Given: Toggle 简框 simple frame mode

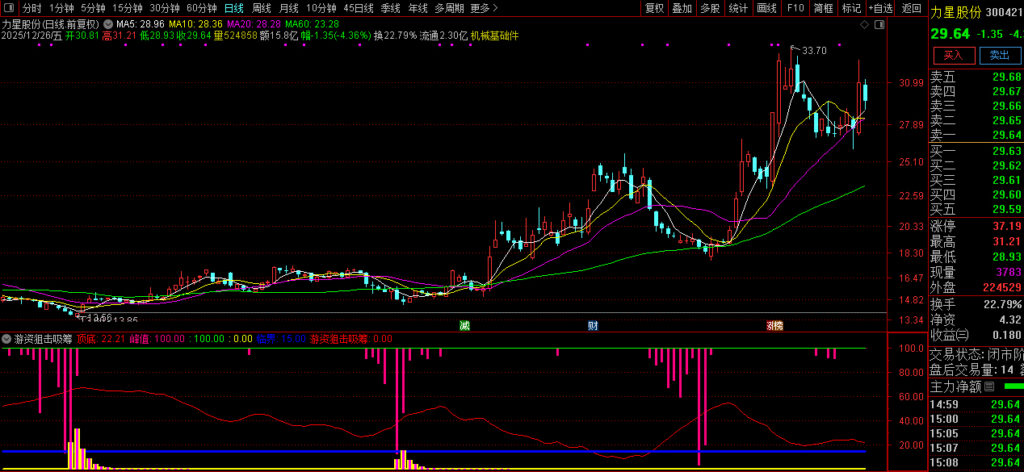Looking at the screenshot, I should coord(823,8).
